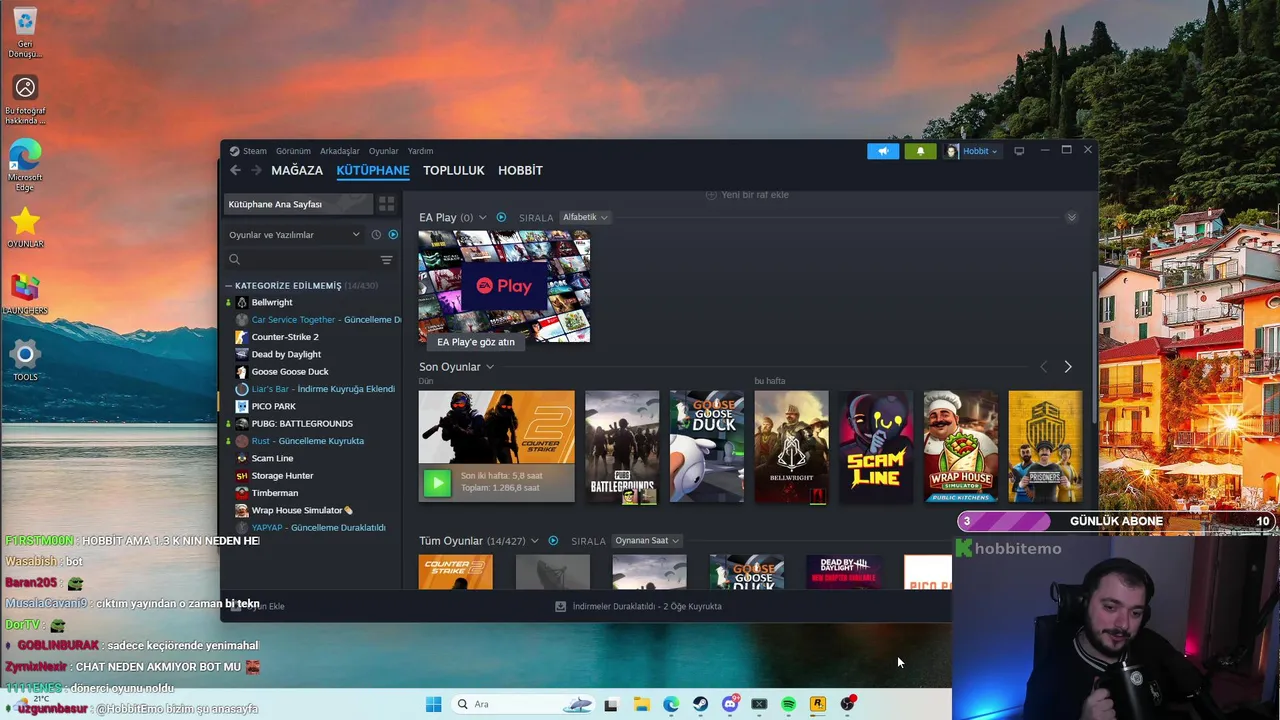Viewport: 1280px width, 720px height.
Task: Open OBS Studio from the taskbar
Action: (x=848, y=704)
